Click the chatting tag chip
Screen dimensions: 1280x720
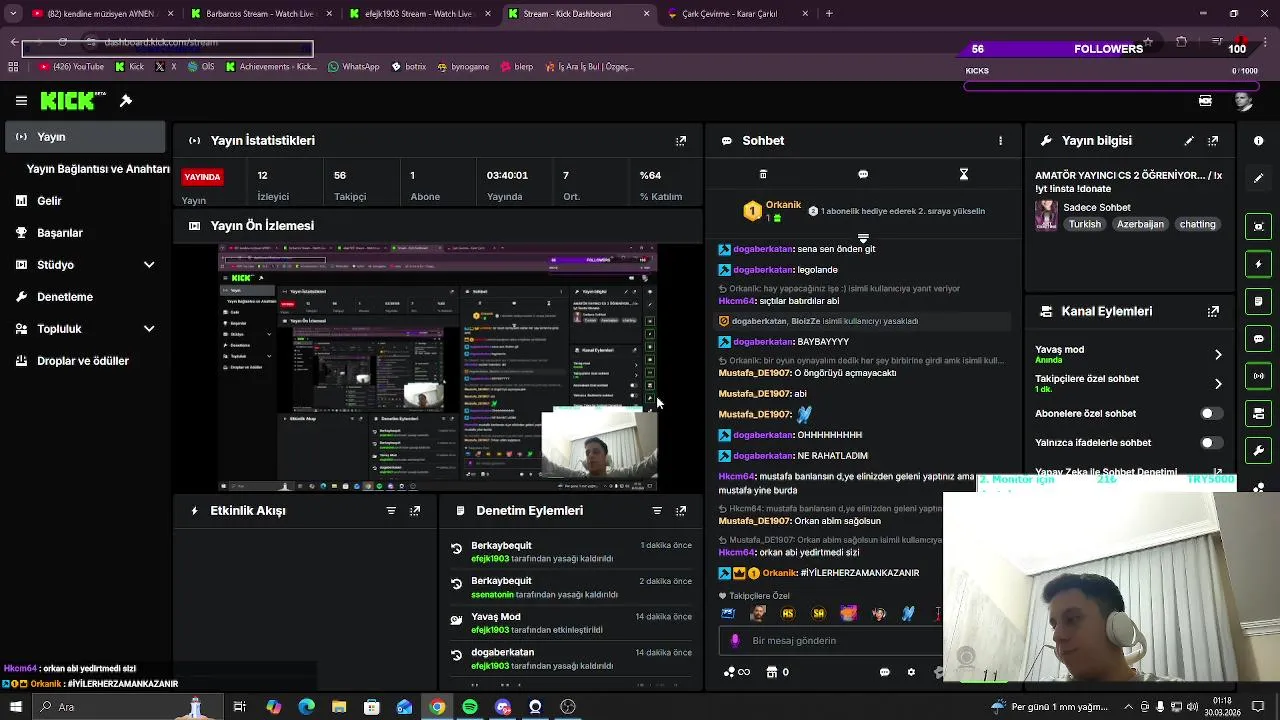(1197, 225)
